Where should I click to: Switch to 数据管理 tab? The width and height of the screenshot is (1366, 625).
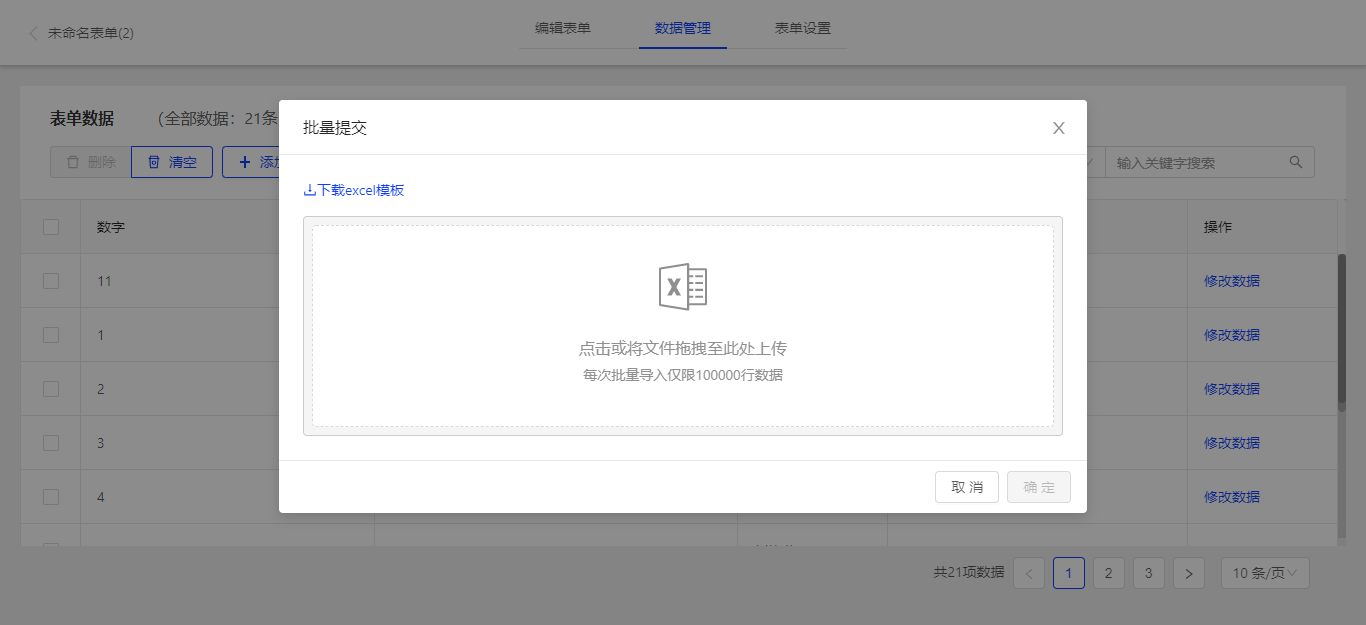[x=683, y=28]
